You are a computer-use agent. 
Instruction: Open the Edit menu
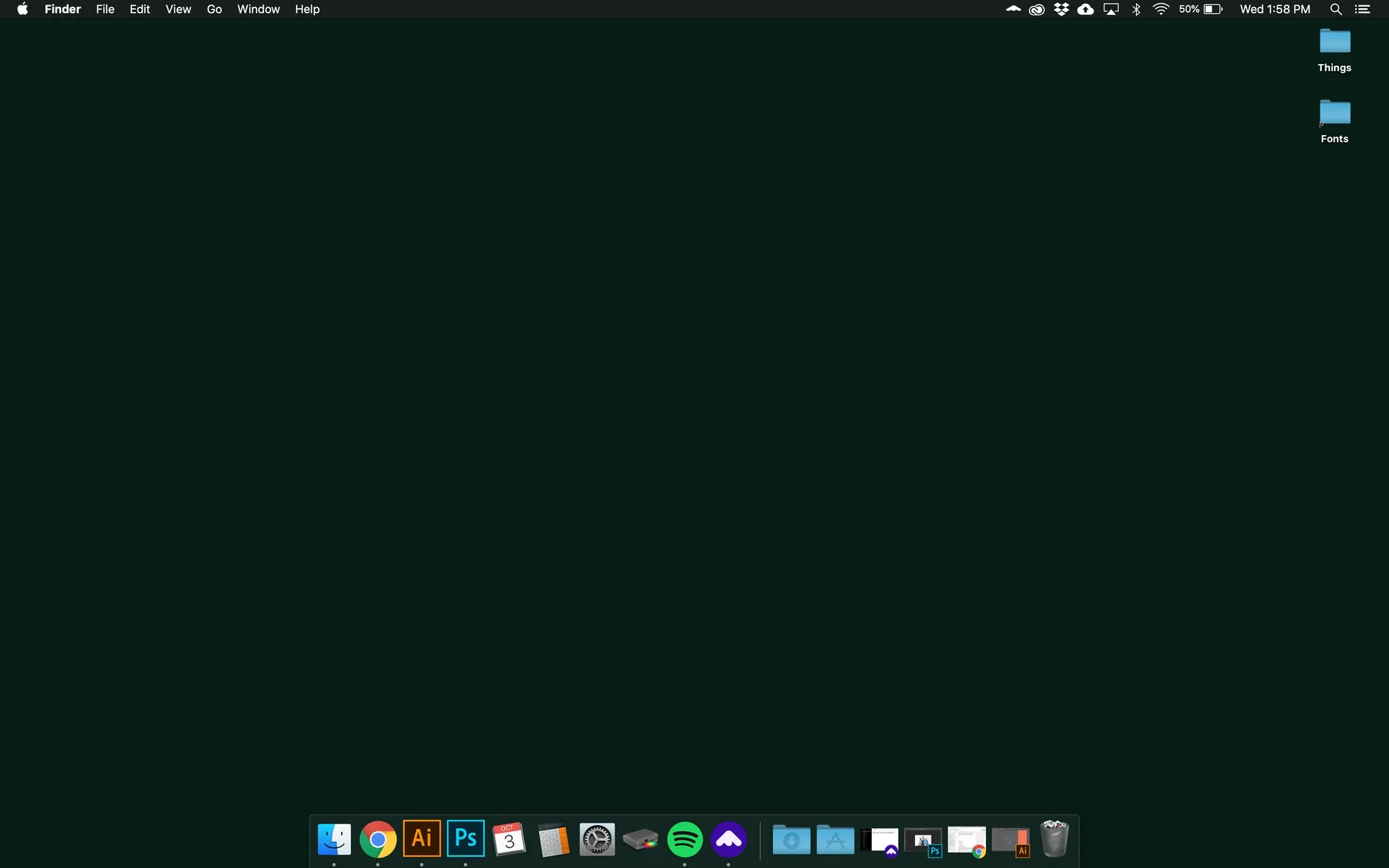140,9
